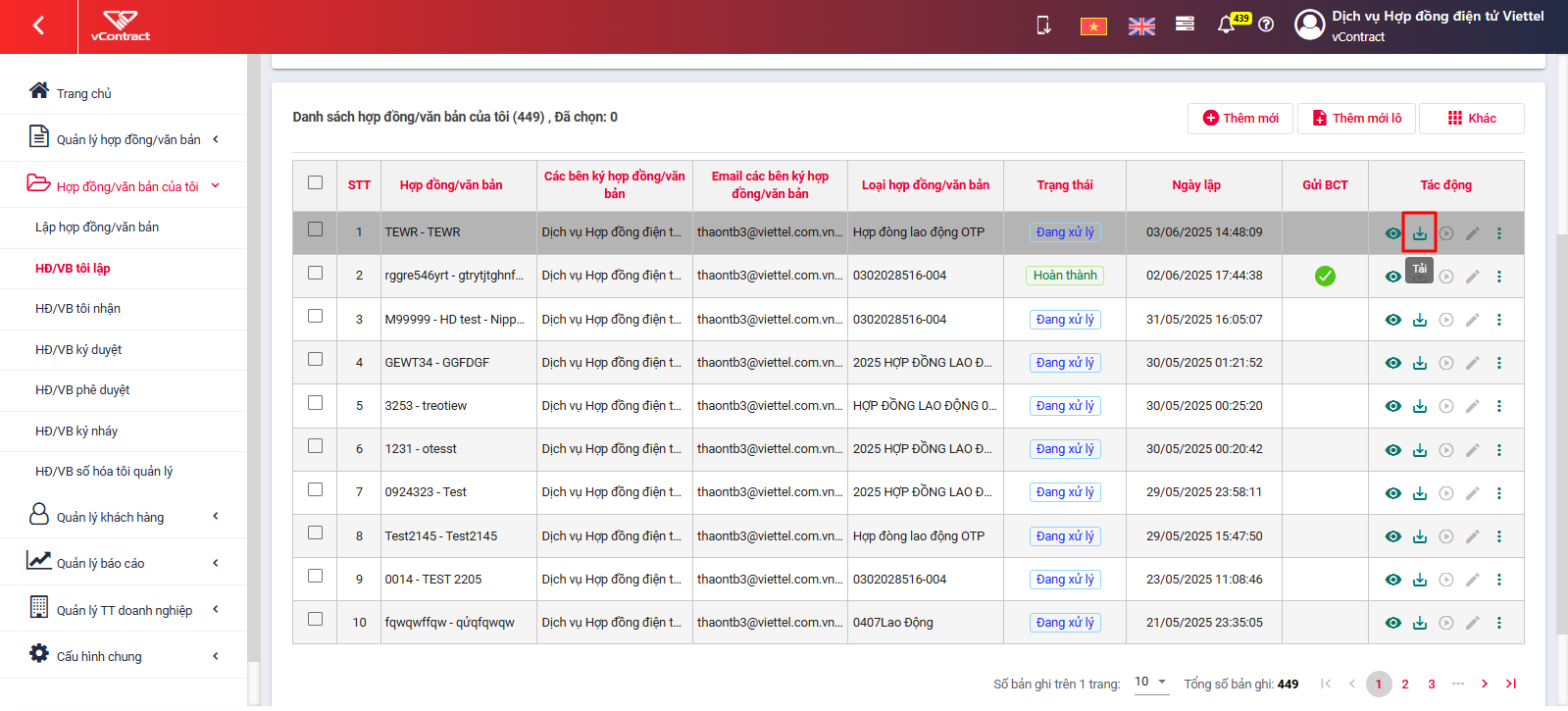Expand Quản lý hợp đồng/văn bản menu
Image resolution: width=1568 pixels, height=711 pixels.
(124, 138)
